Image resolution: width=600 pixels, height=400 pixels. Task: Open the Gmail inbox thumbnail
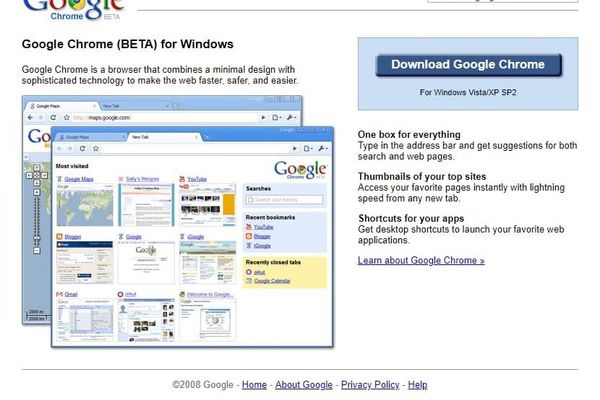pyautogui.click(x=85, y=320)
